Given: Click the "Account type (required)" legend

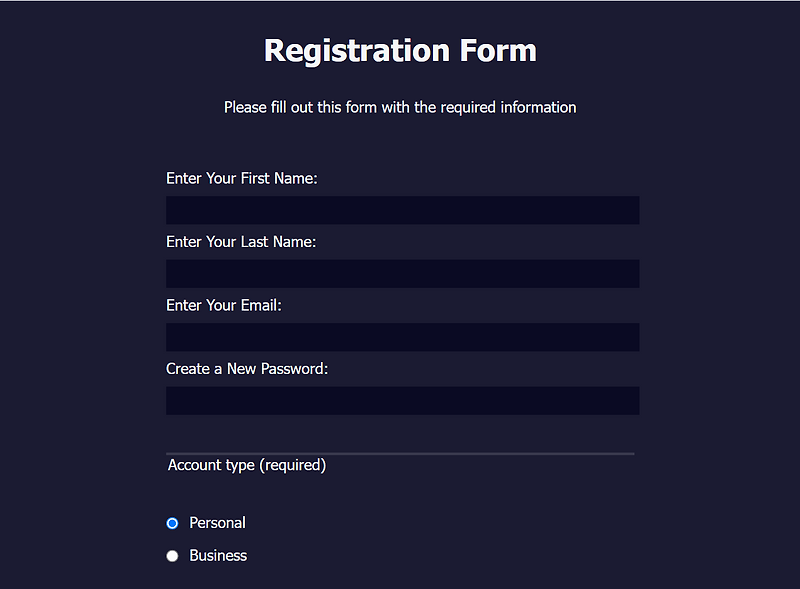Looking at the screenshot, I should (247, 465).
